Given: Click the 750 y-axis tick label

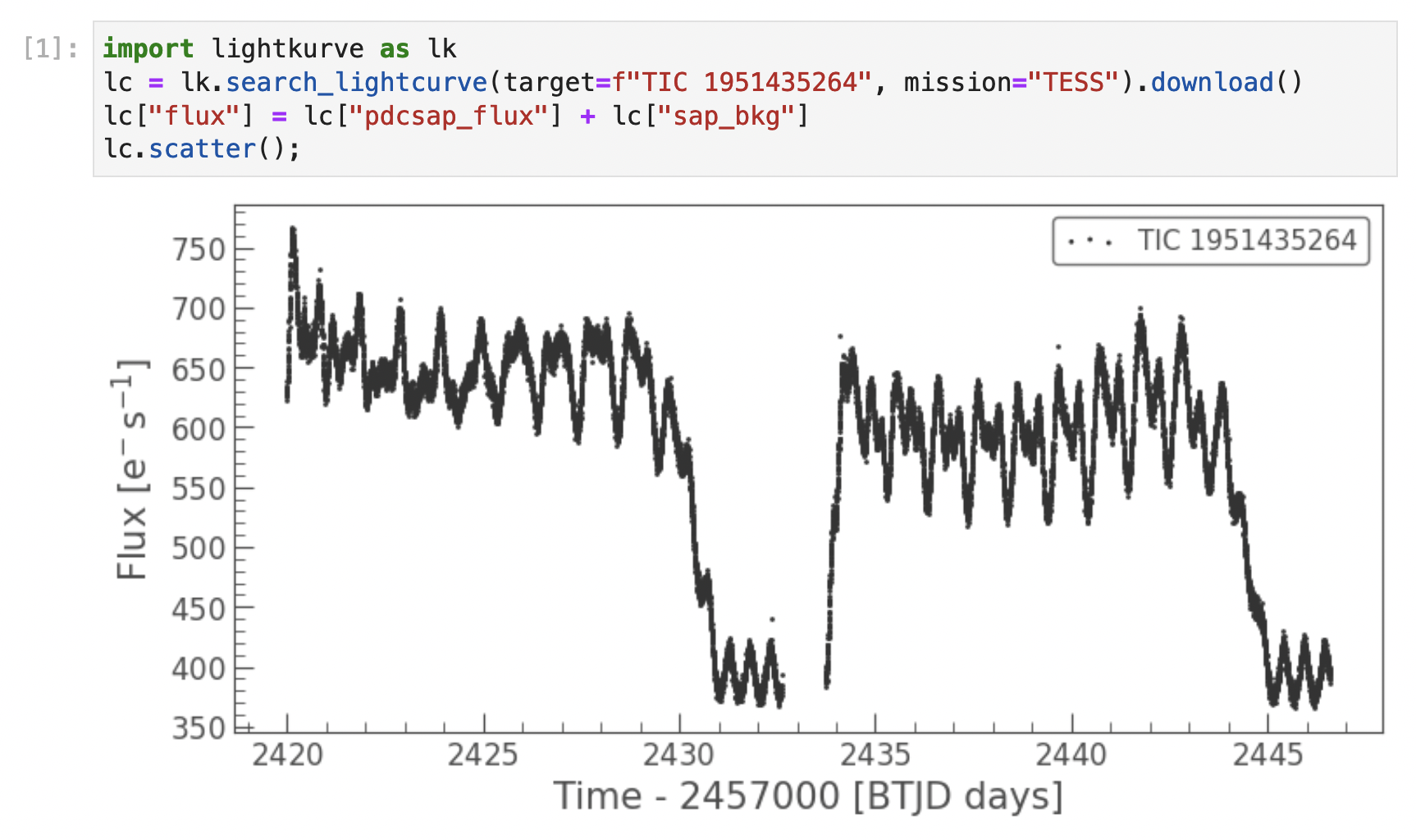Looking at the screenshot, I should [x=199, y=249].
